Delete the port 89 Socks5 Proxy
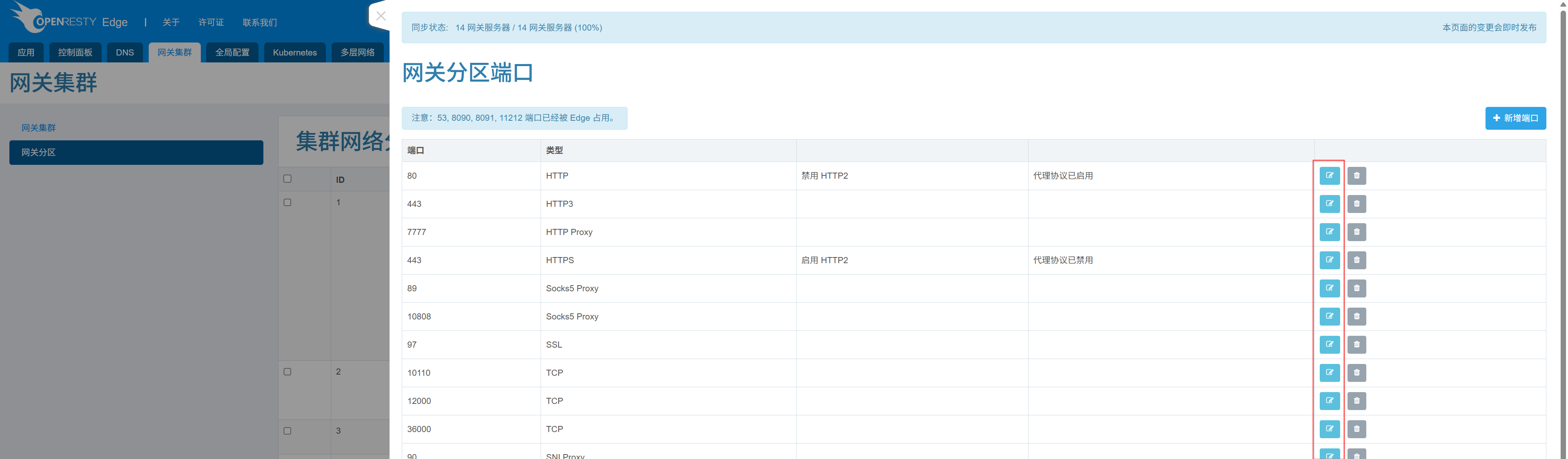The width and height of the screenshot is (1568, 459). click(1356, 288)
